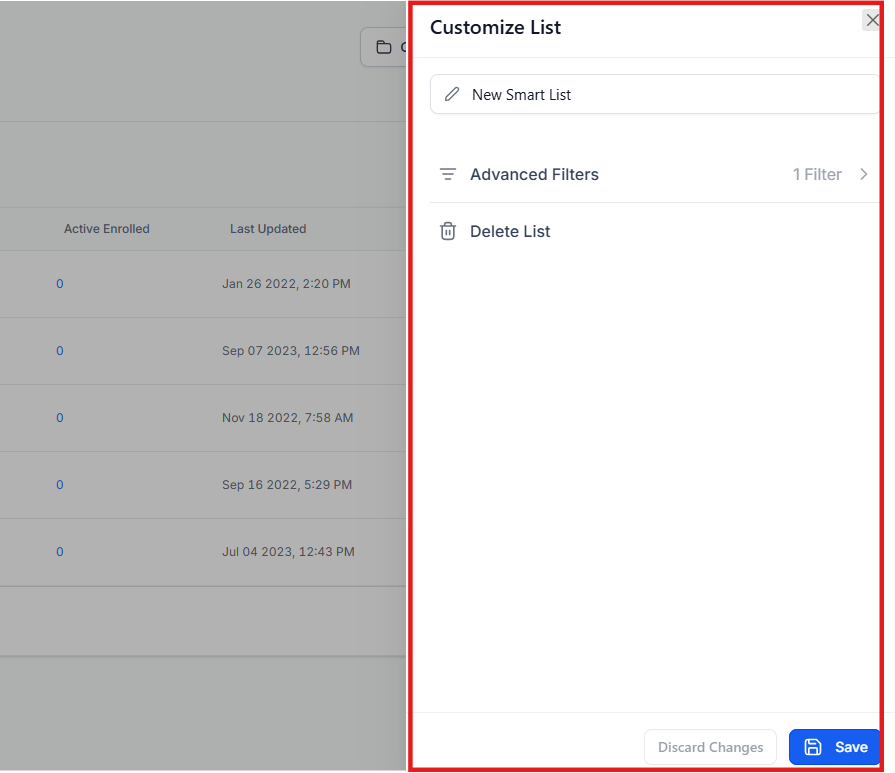Open the 0 enrolled link for Jul 04 2023 row
Viewport: 895px width, 773px height.
[60, 552]
